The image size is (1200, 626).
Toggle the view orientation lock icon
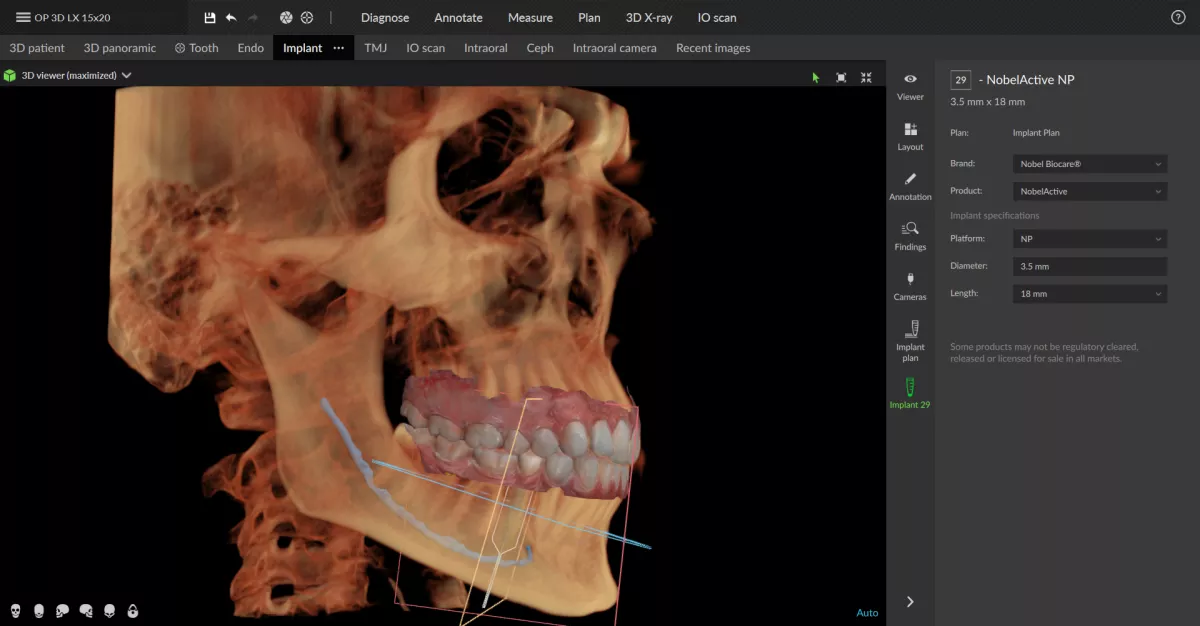132,610
